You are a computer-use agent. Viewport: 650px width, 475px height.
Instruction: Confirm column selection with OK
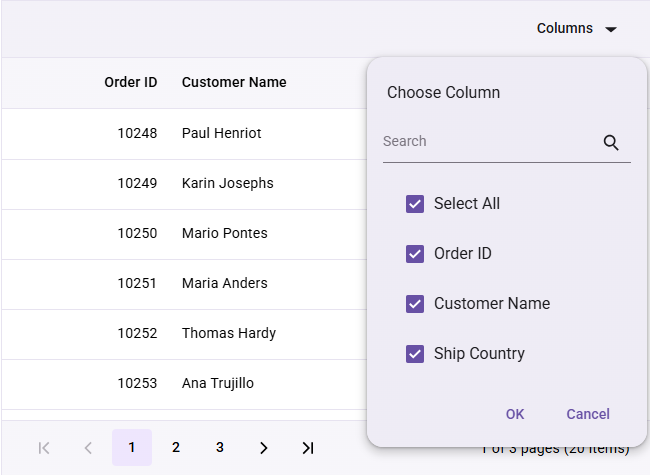[515, 414]
